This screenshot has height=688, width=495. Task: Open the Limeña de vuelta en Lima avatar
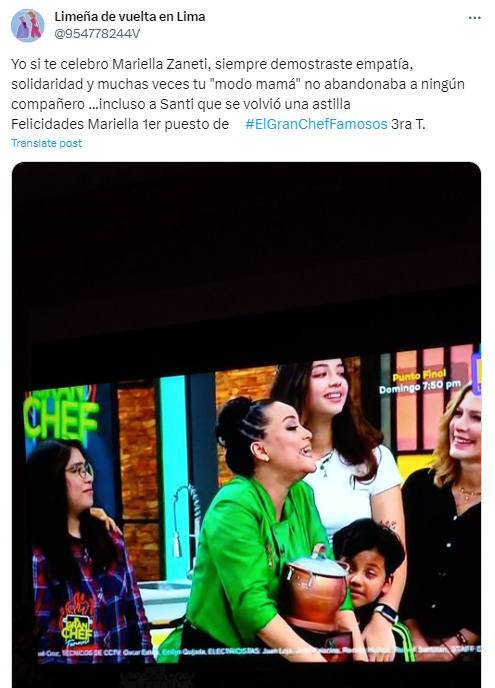27,25
